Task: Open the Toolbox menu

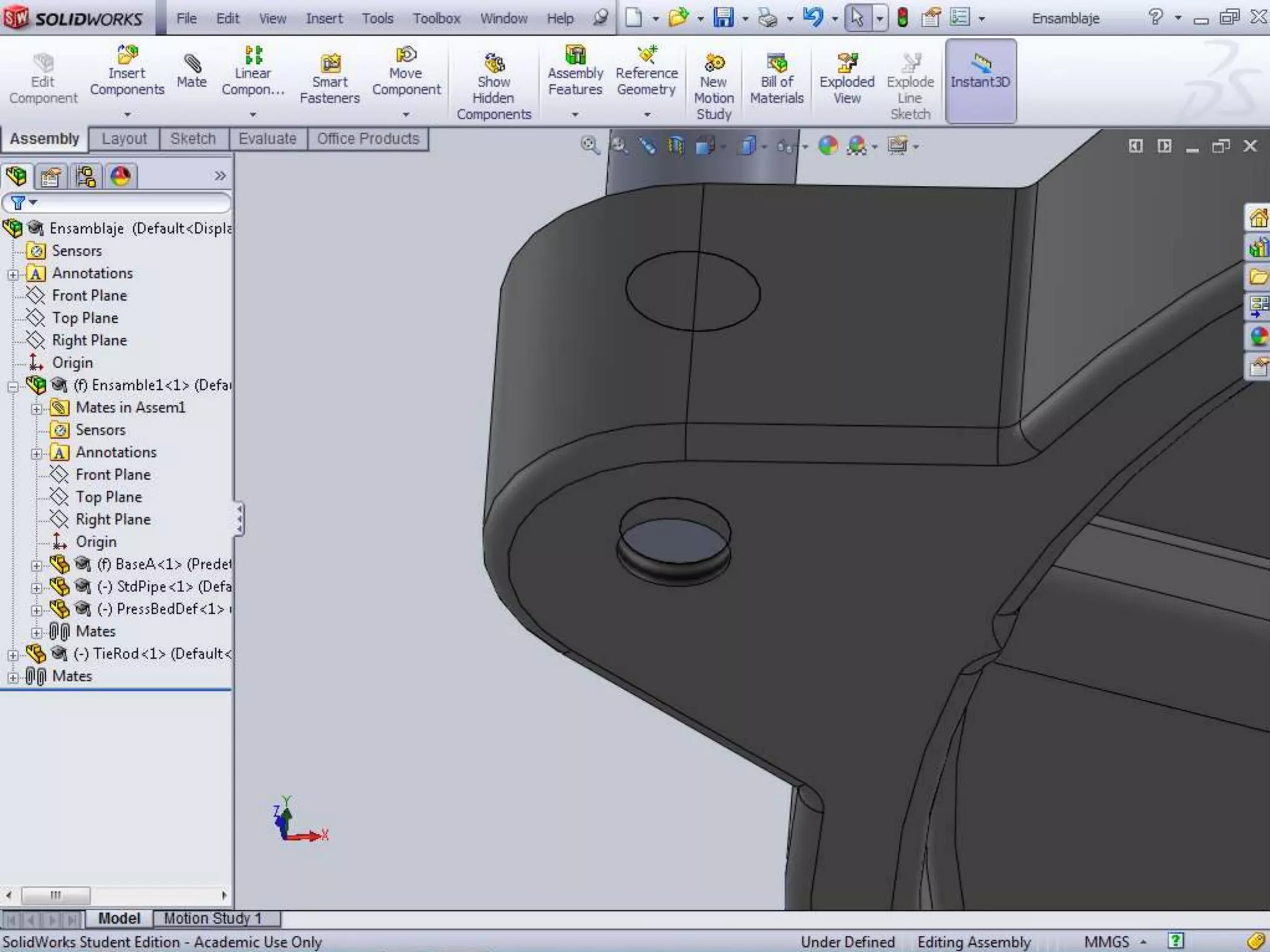Action: pyautogui.click(x=436, y=19)
